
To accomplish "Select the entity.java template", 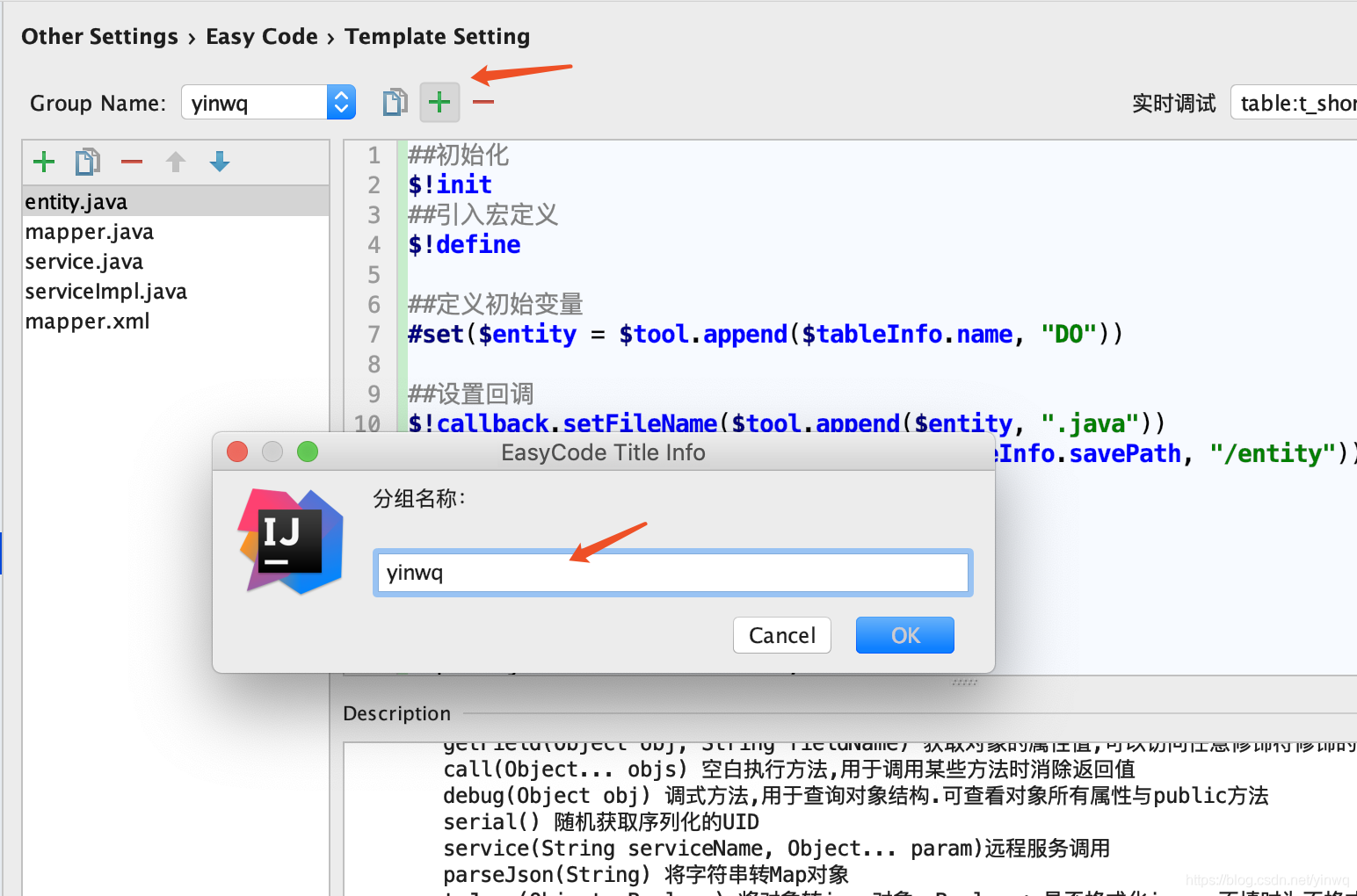I will pyautogui.click(x=76, y=201).
